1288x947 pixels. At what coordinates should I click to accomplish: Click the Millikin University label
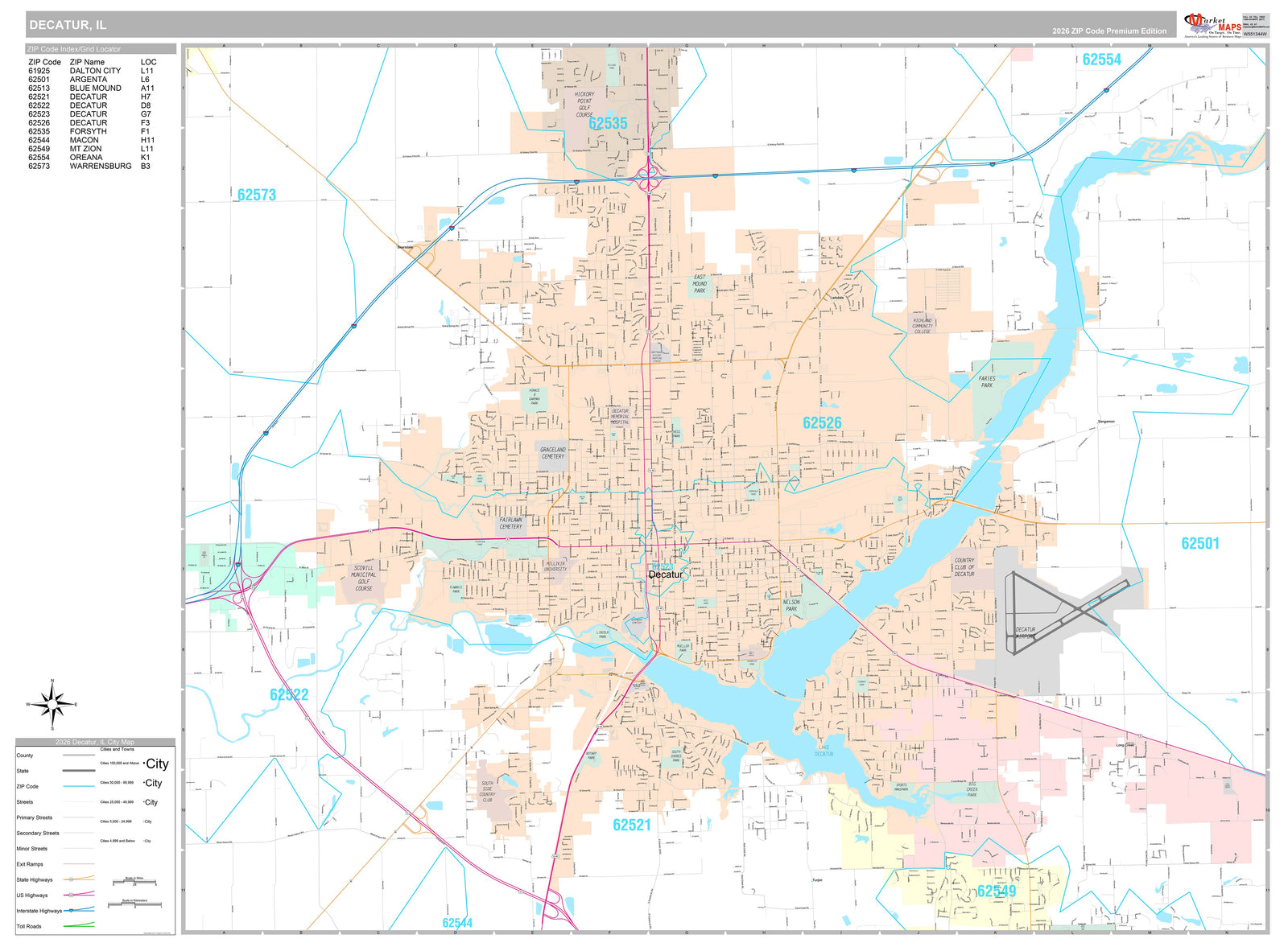click(555, 566)
